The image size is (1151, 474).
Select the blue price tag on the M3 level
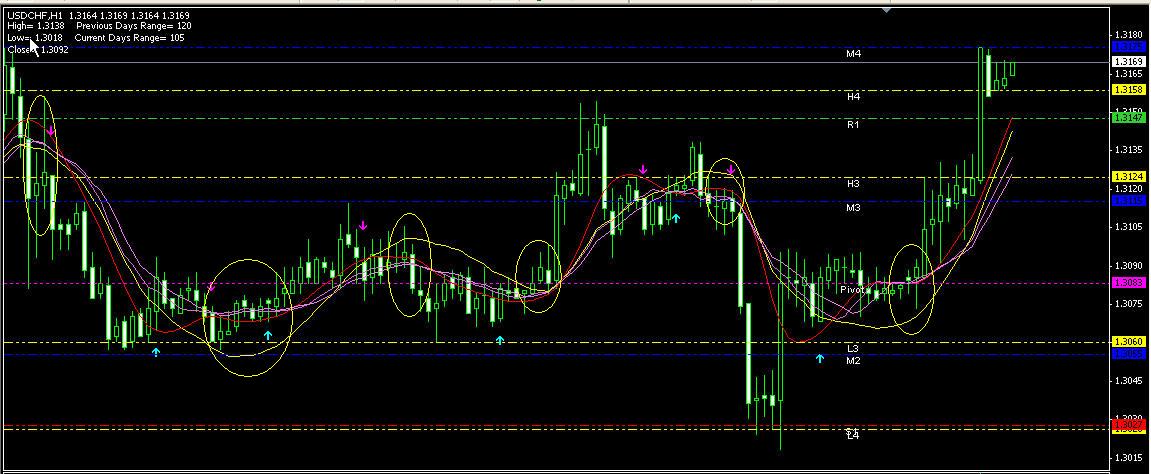pos(1128,201)
